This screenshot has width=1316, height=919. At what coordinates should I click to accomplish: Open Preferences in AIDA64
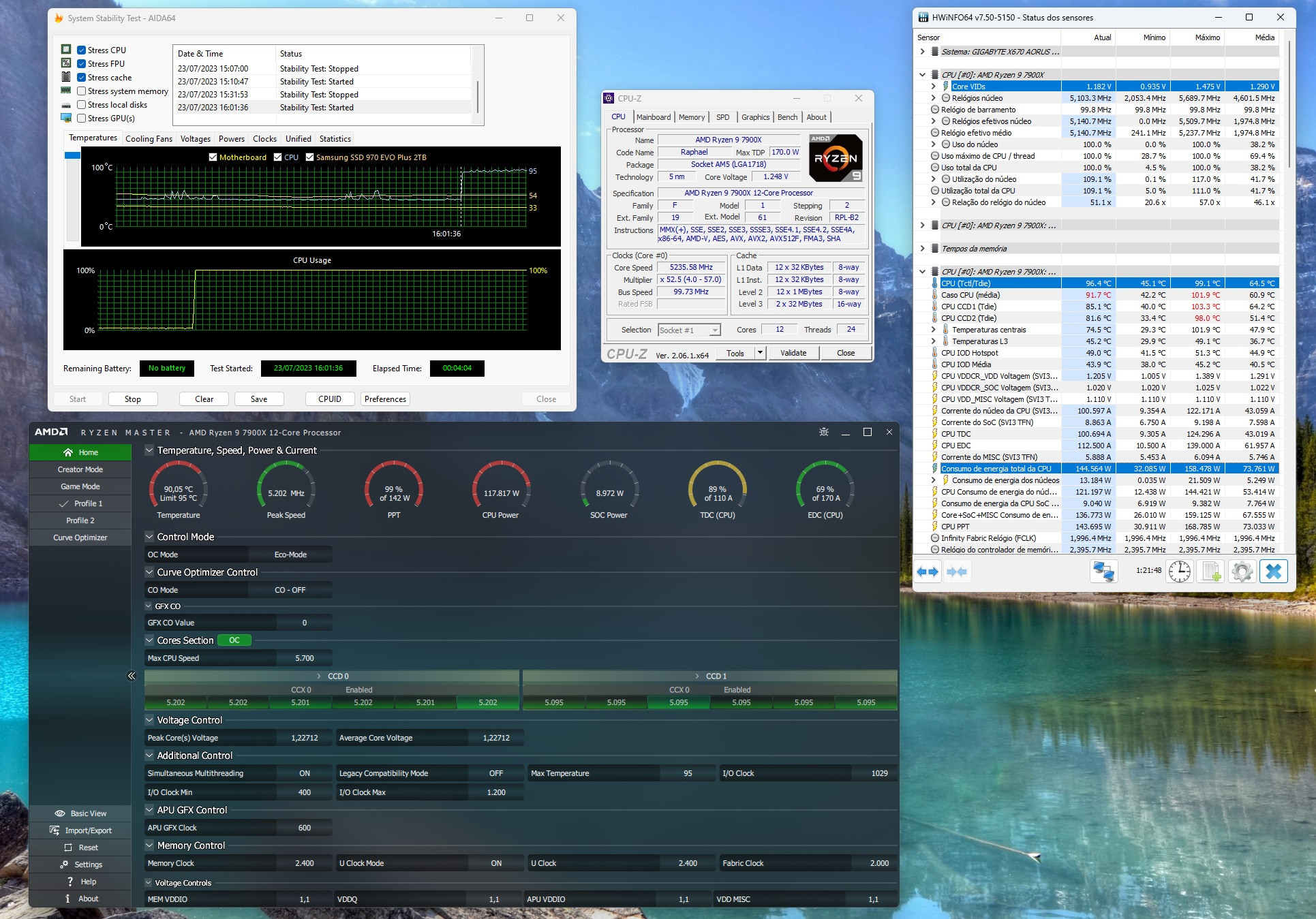(x=385, y=399)
